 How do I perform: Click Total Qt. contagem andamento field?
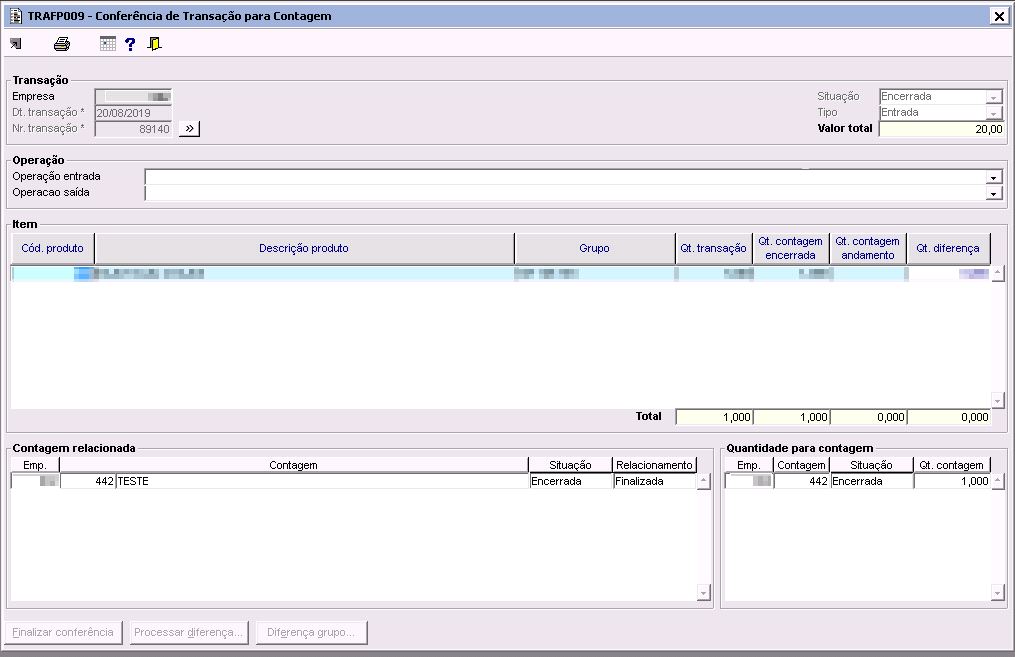[868, 417]
